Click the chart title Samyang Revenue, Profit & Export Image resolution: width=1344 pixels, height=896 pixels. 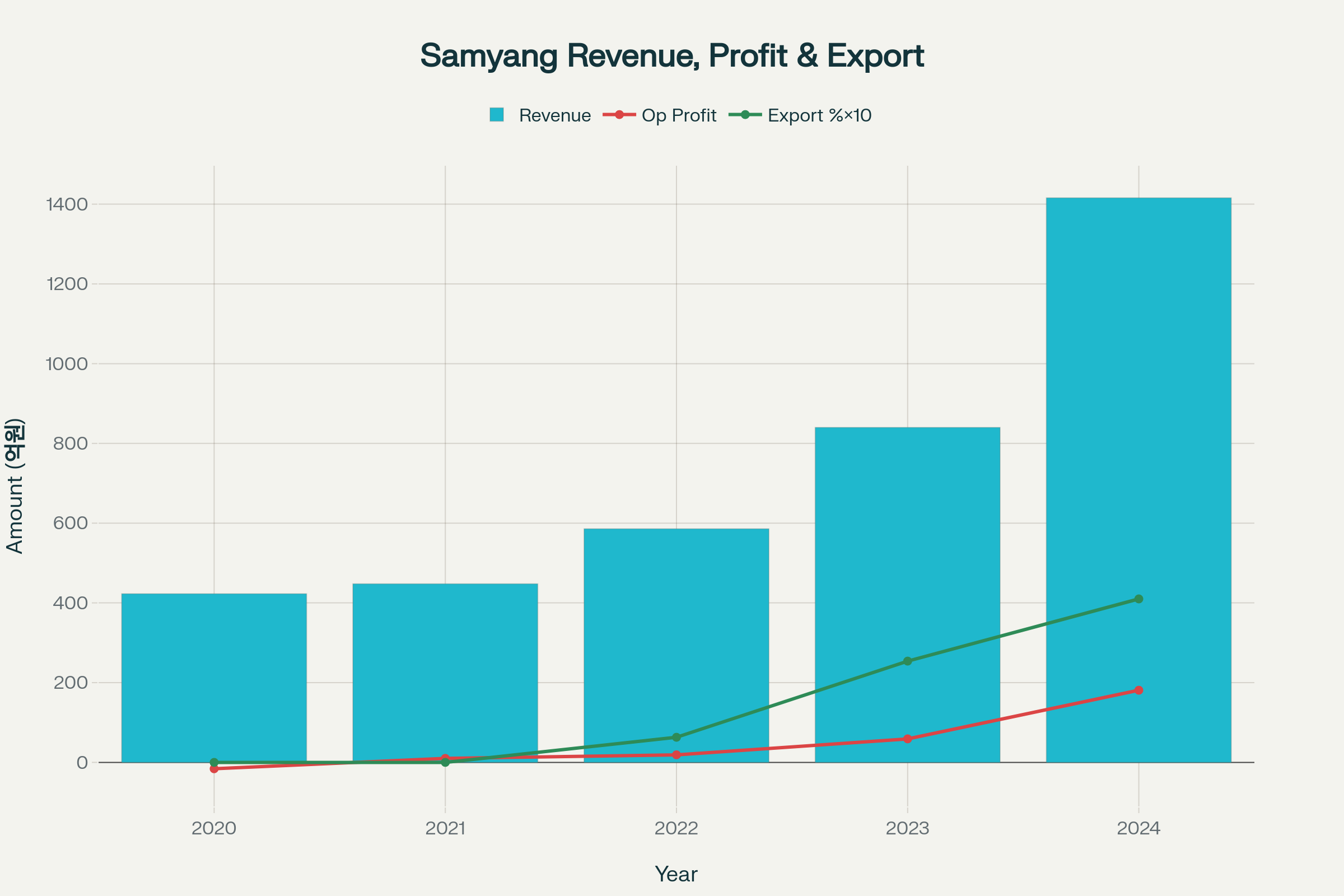(x=672, y=56)
